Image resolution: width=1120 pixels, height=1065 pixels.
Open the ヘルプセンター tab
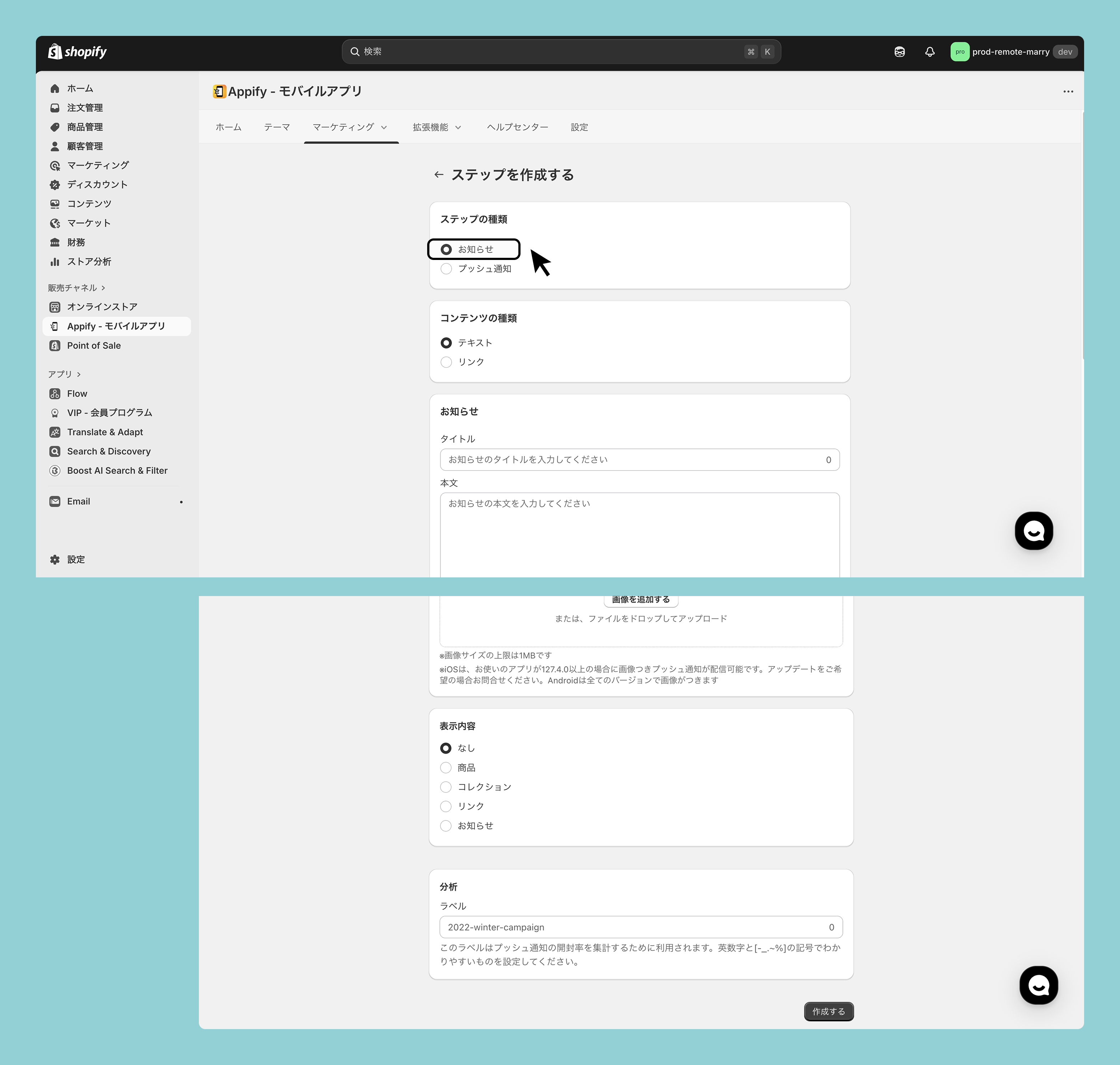click(x=517, y=127)
